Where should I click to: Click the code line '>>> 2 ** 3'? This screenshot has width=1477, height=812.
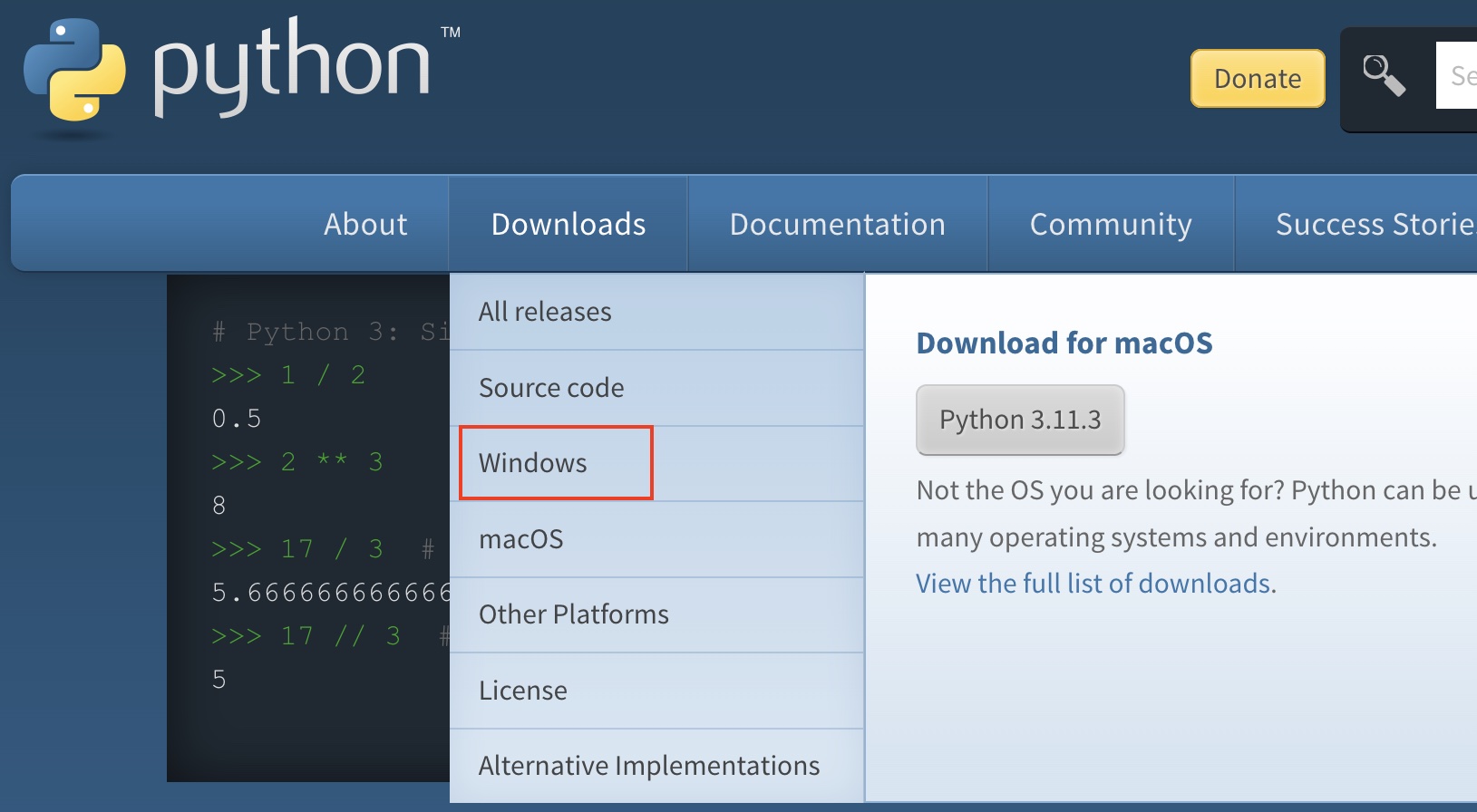(x=297, y=462)
